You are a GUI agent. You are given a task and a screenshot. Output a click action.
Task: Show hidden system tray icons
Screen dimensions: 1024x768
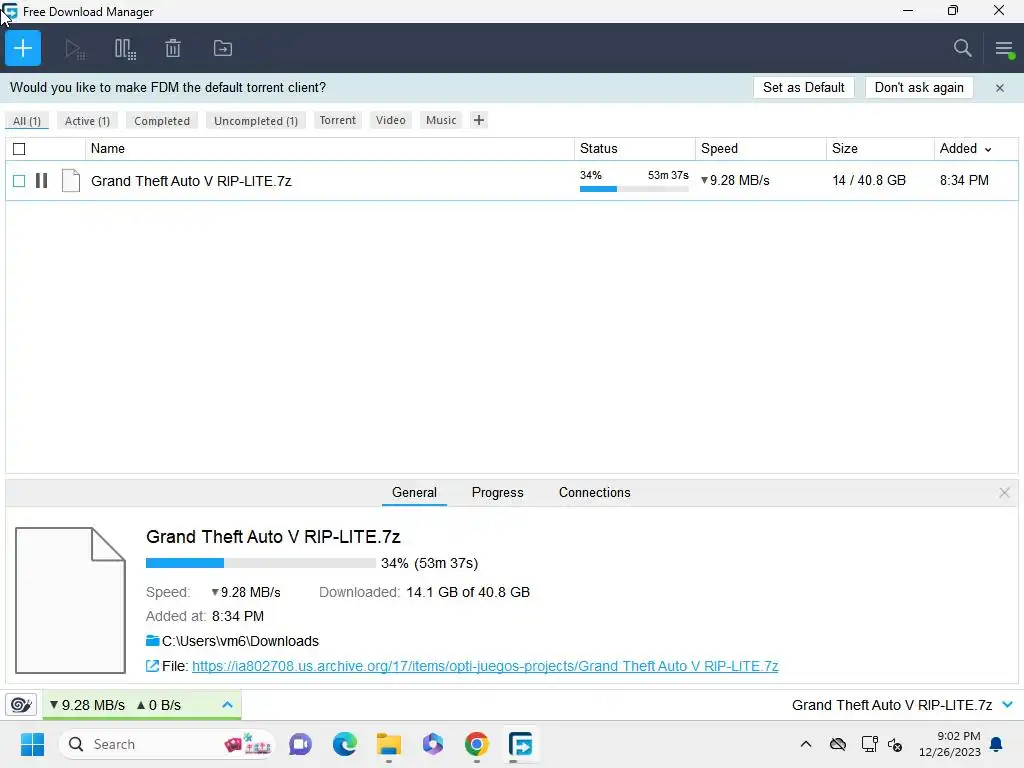pos(806,744)
